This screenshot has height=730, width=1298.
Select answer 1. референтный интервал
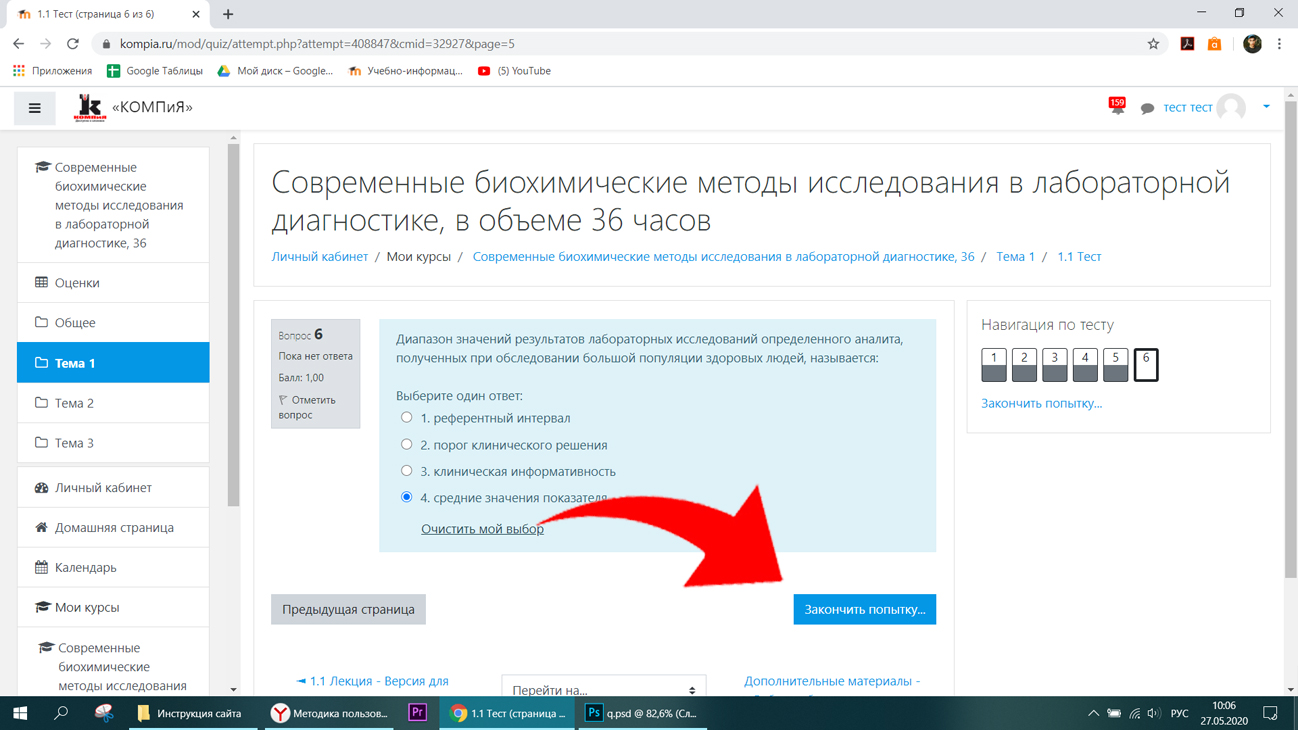[x=406, y=418]
